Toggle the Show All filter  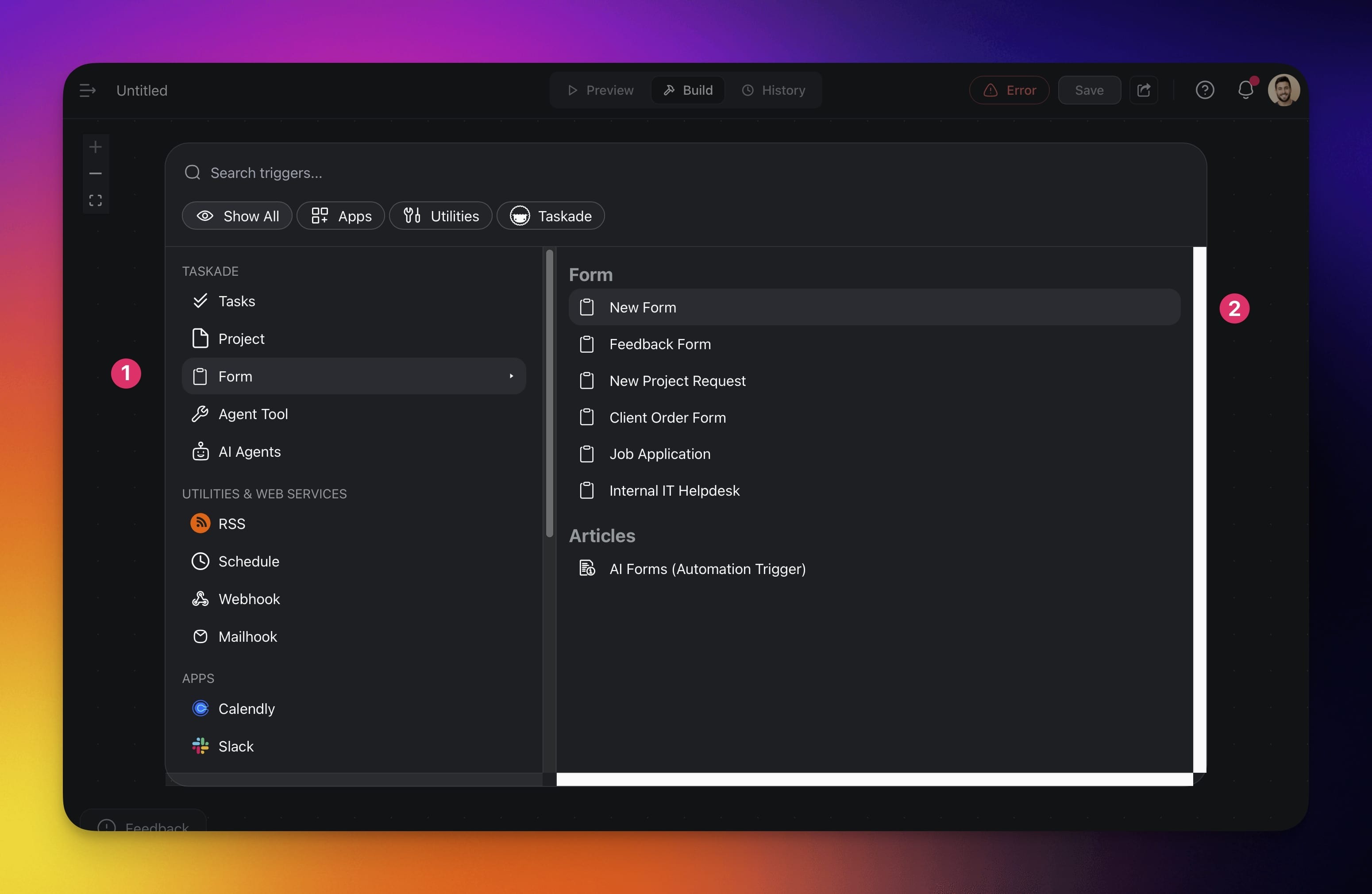click(x=238, y=216)
